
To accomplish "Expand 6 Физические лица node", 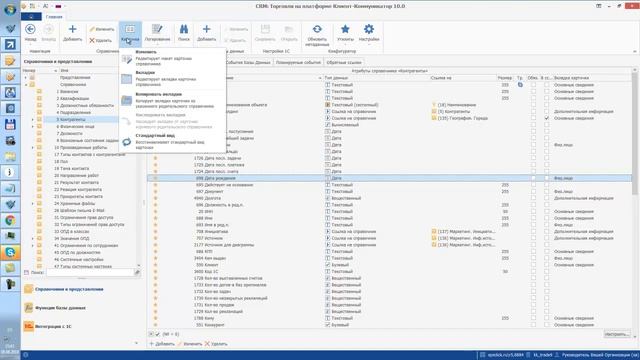I will click(33, 127).
